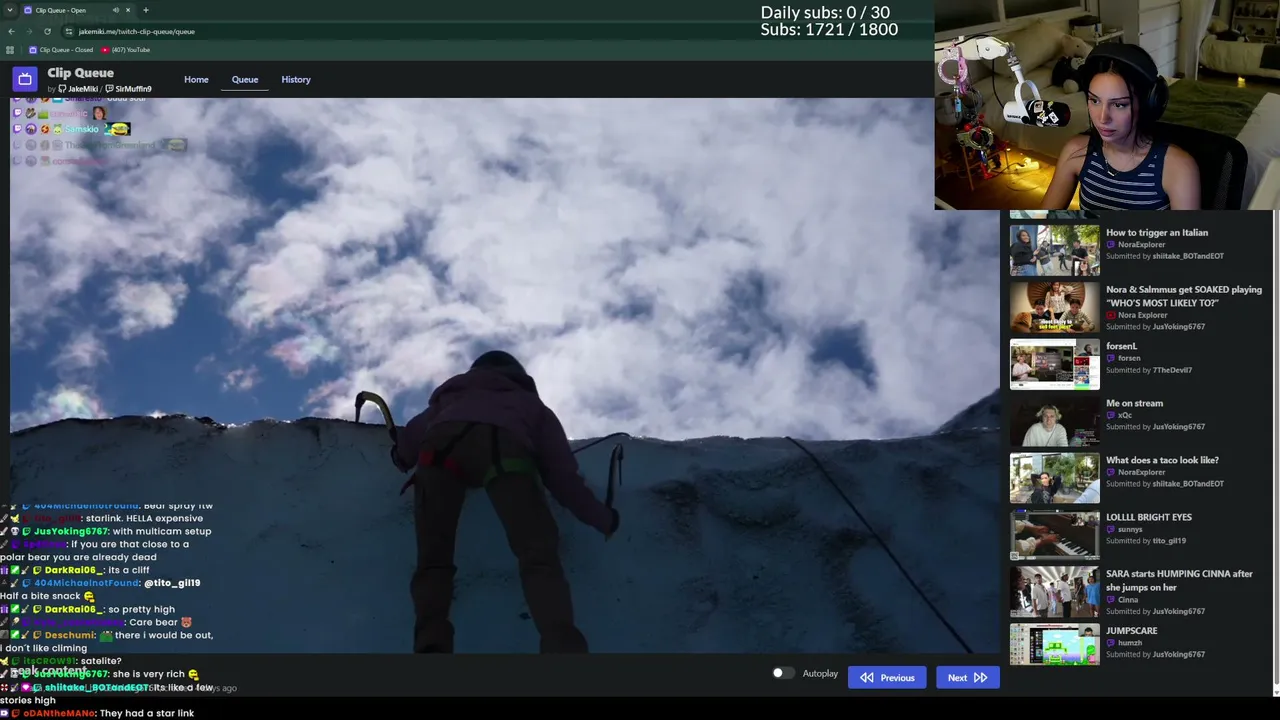The image size is (1280, 720).
Task: Select the 'LOLLLL BRIGHT EYES' clip thumbnail
Action: pyautogui.click(x=1054, y=535)
